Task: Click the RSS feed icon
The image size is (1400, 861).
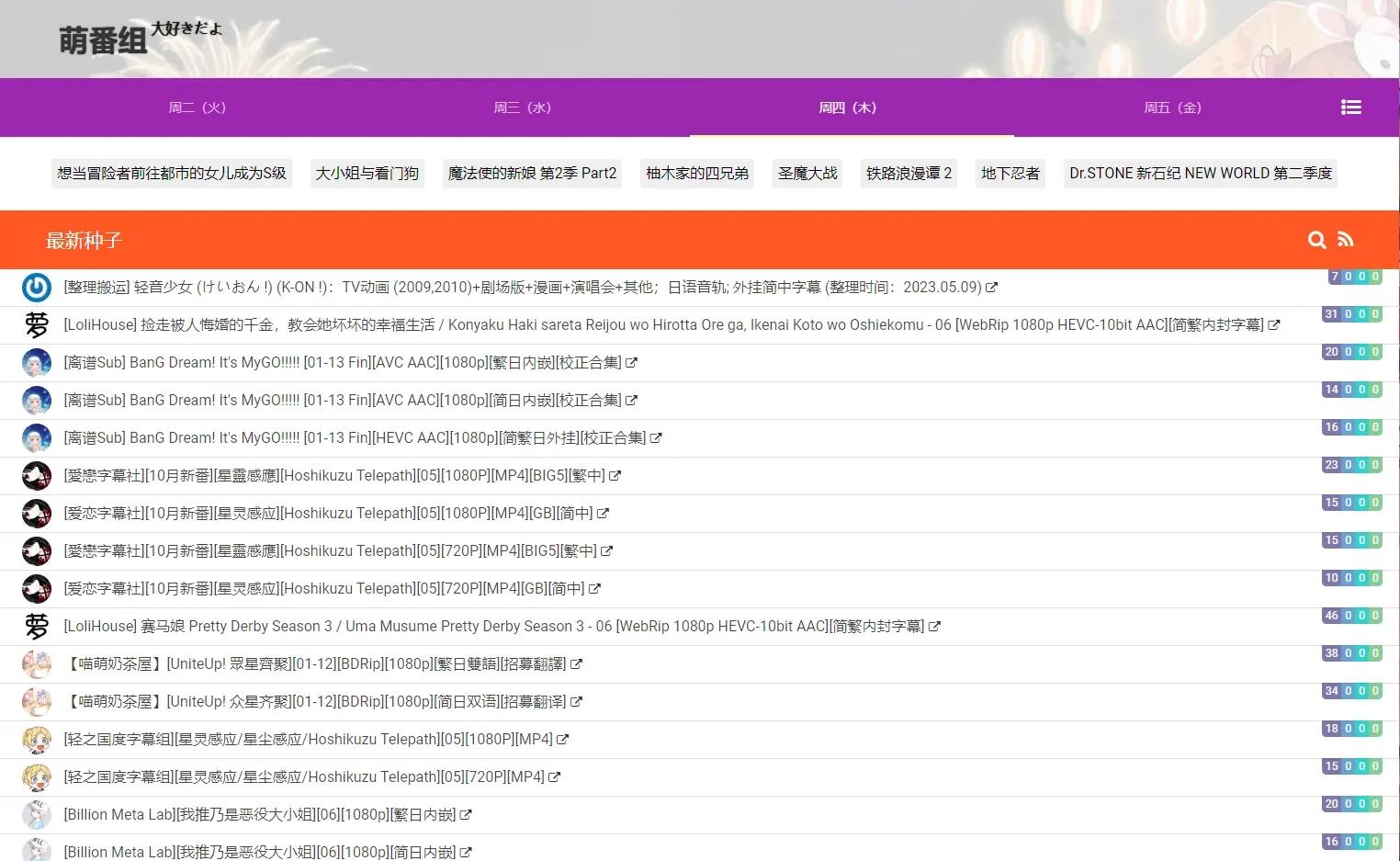Action: (x=1345, y=240)
